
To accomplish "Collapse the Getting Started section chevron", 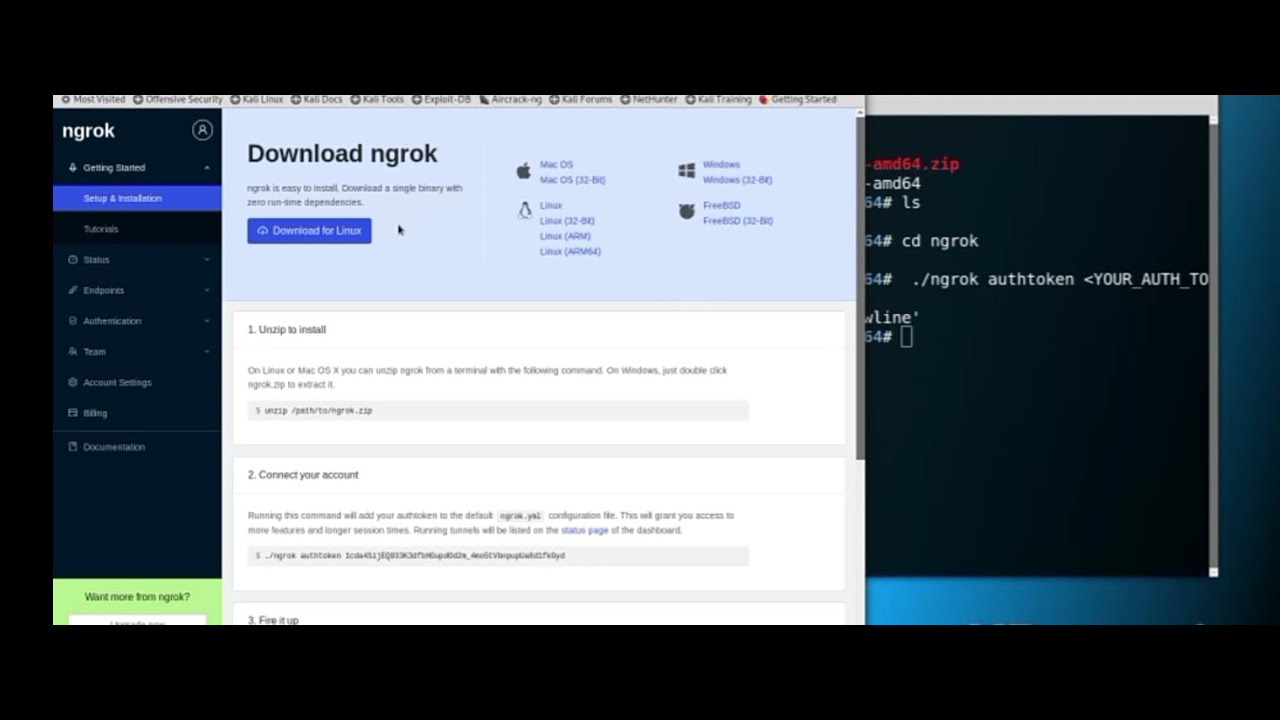I will click(207, 168).
